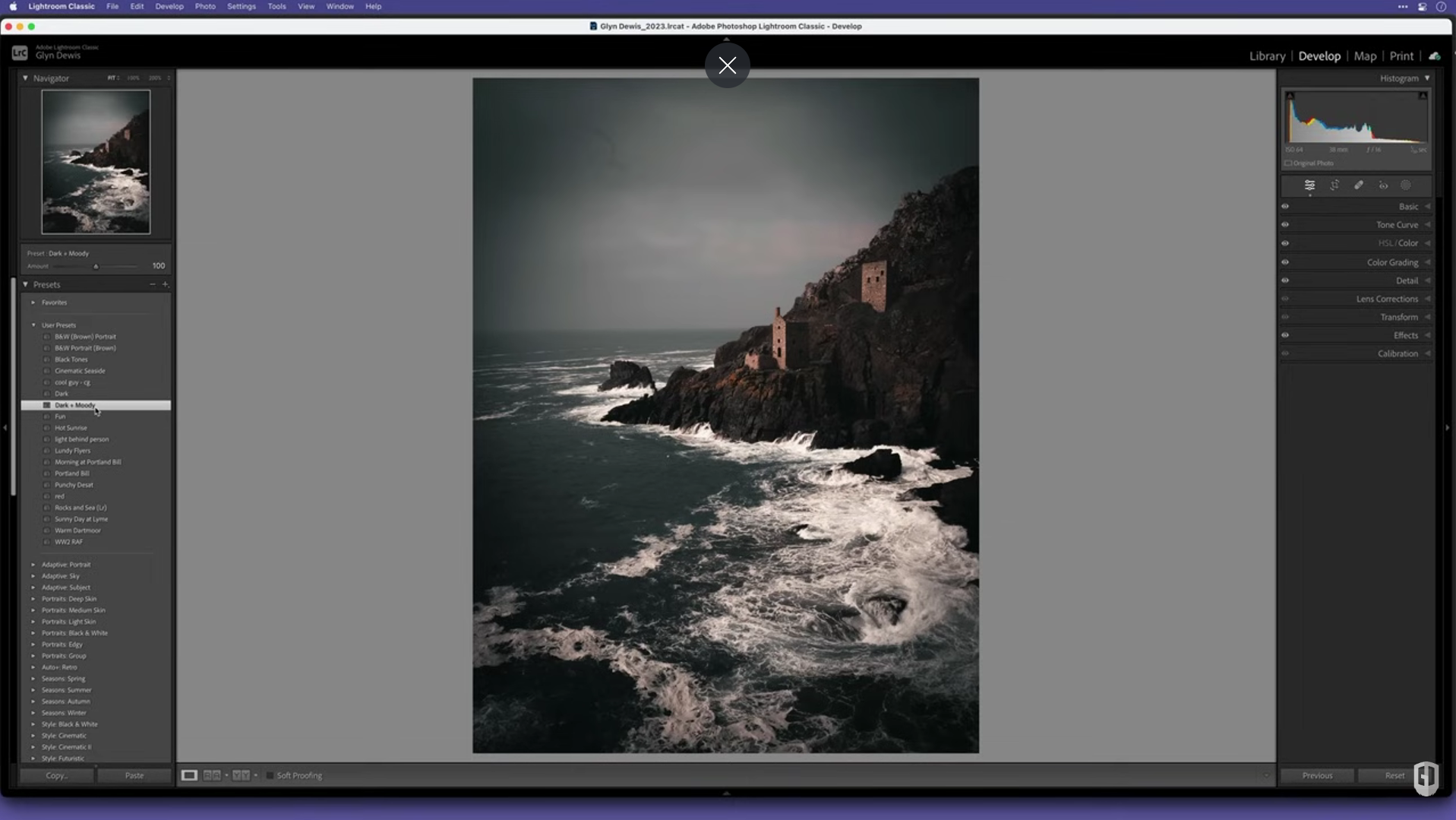Expand the Adaptive: Portrait preset group
Viewport: 1456px width, 820px height.
(33, 565)
